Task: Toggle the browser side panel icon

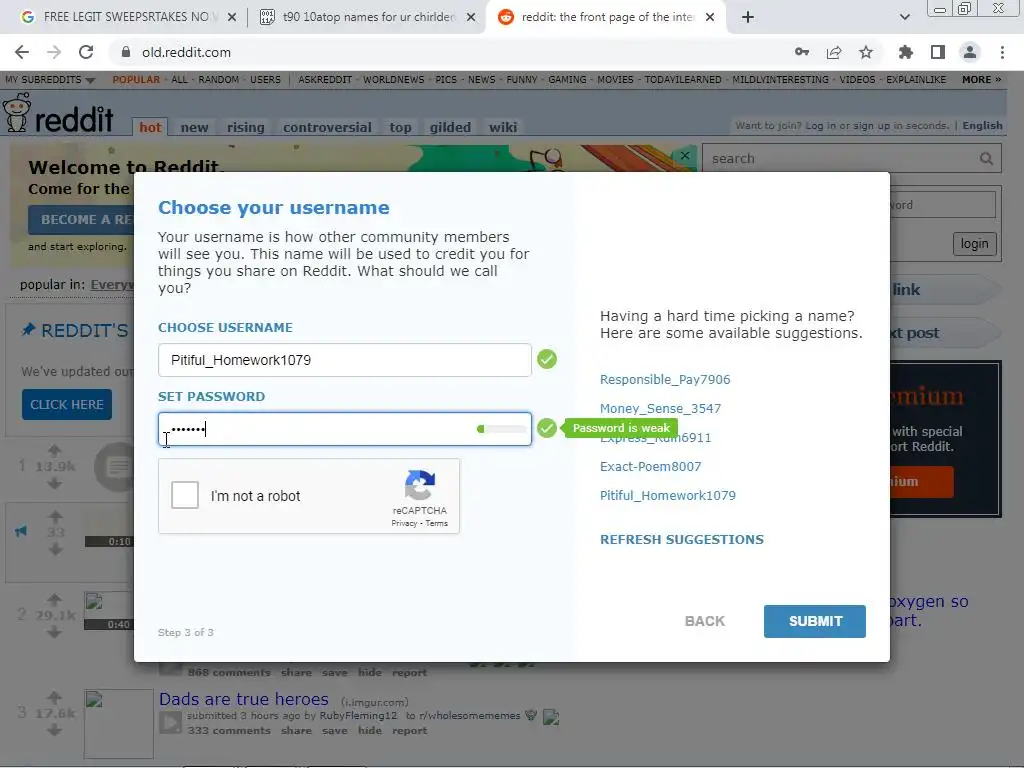Action: [938, 52]
